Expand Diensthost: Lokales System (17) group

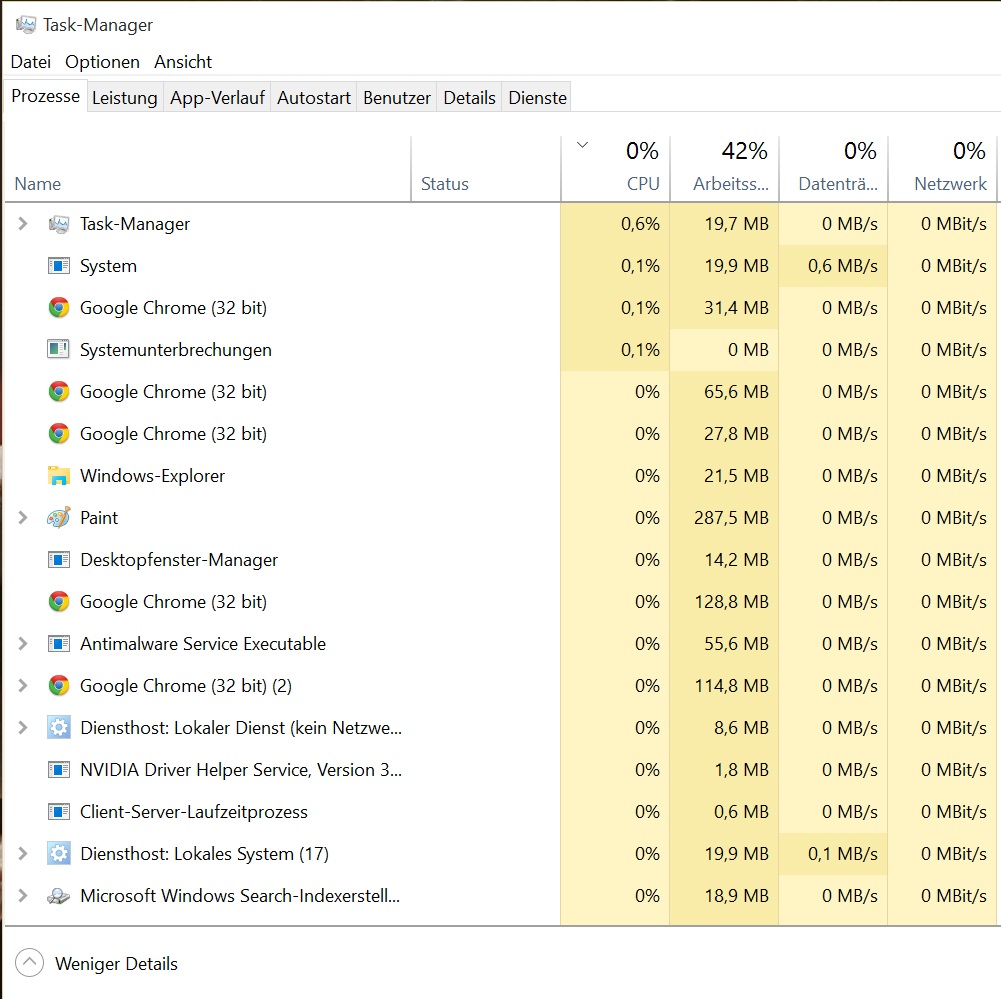point(23,854)
